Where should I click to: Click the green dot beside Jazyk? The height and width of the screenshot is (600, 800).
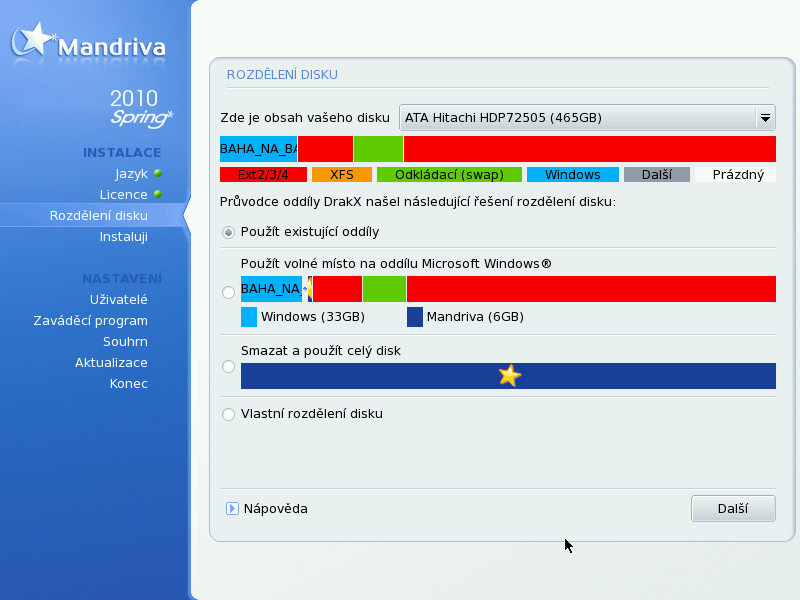pyautogui.click(x=158, y=173)
